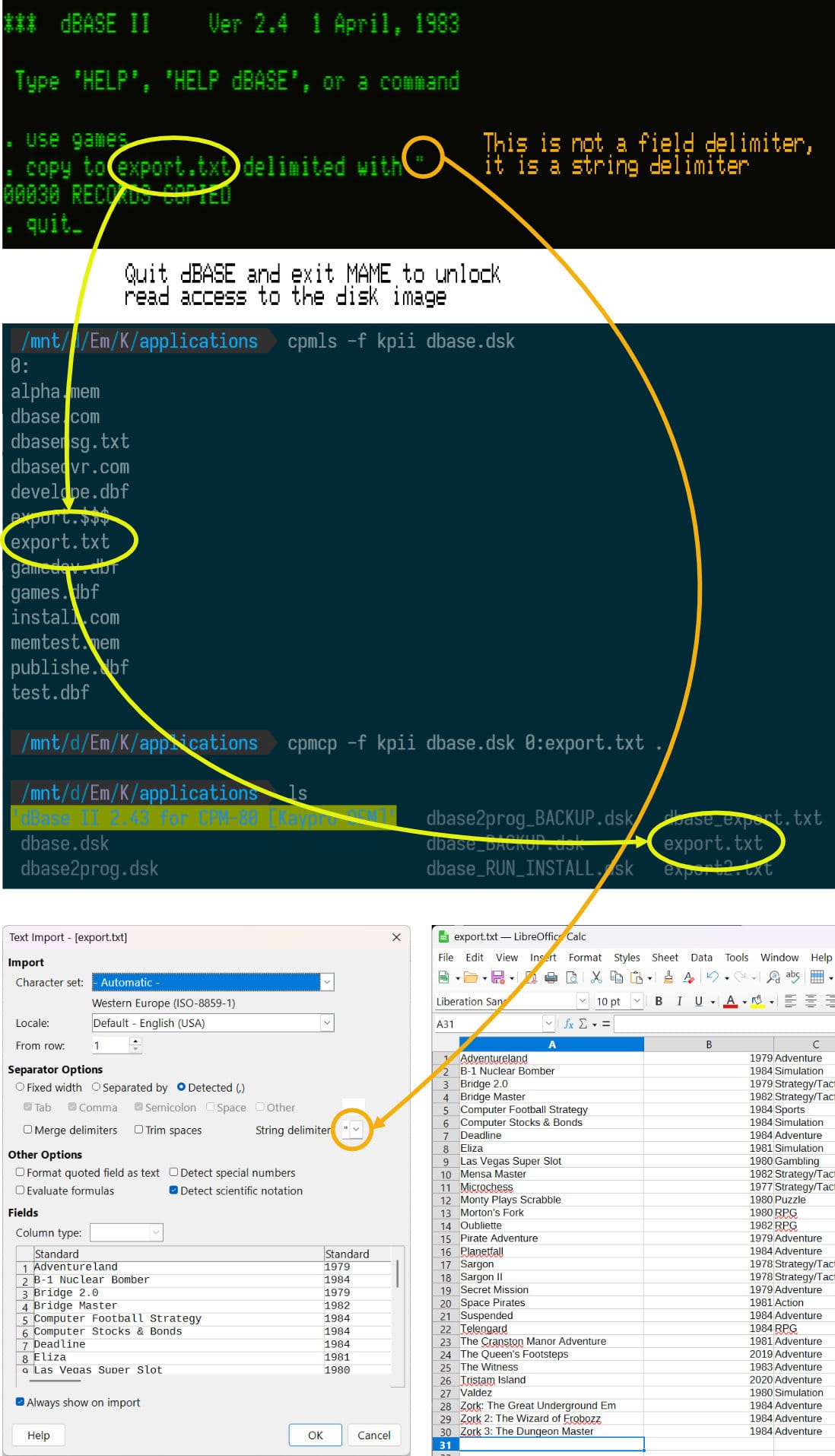
Task: Increment the From row spinner
Action: click(x=135, y=1041)
